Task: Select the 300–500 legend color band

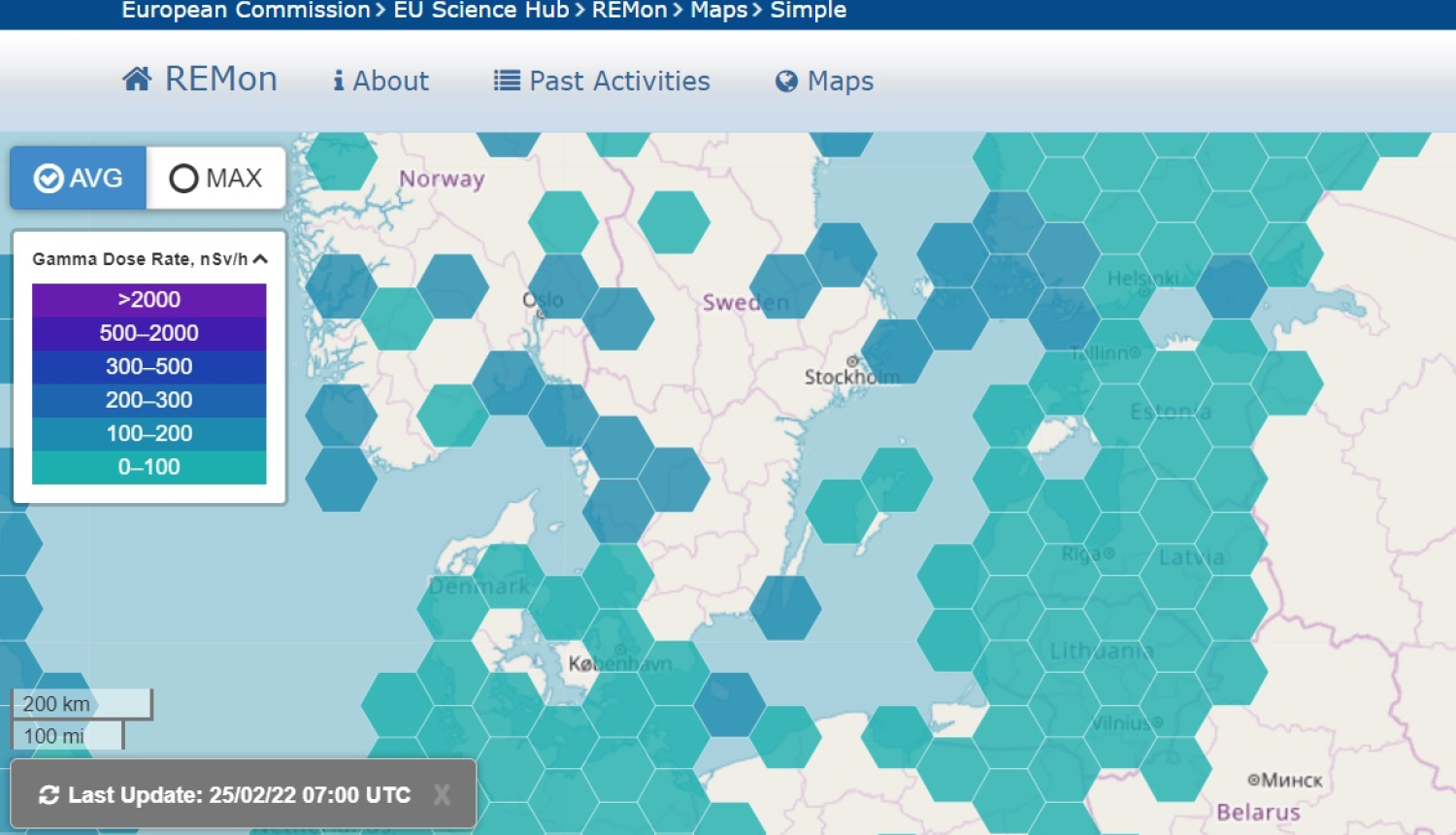Action: coord(149,366)
